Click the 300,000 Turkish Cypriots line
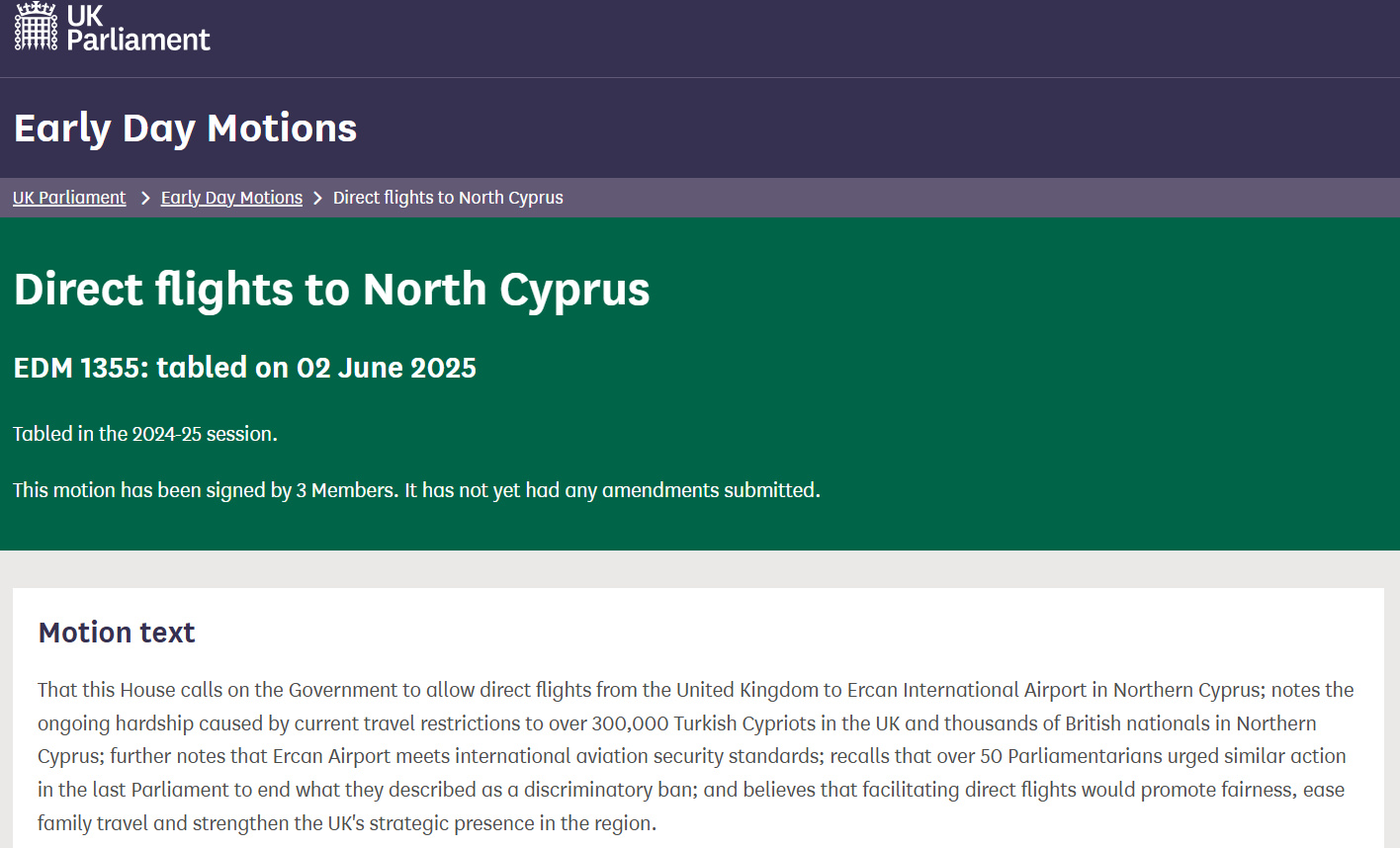Image resolution: width=1400 pixels, height=848 pixels. 676,723
